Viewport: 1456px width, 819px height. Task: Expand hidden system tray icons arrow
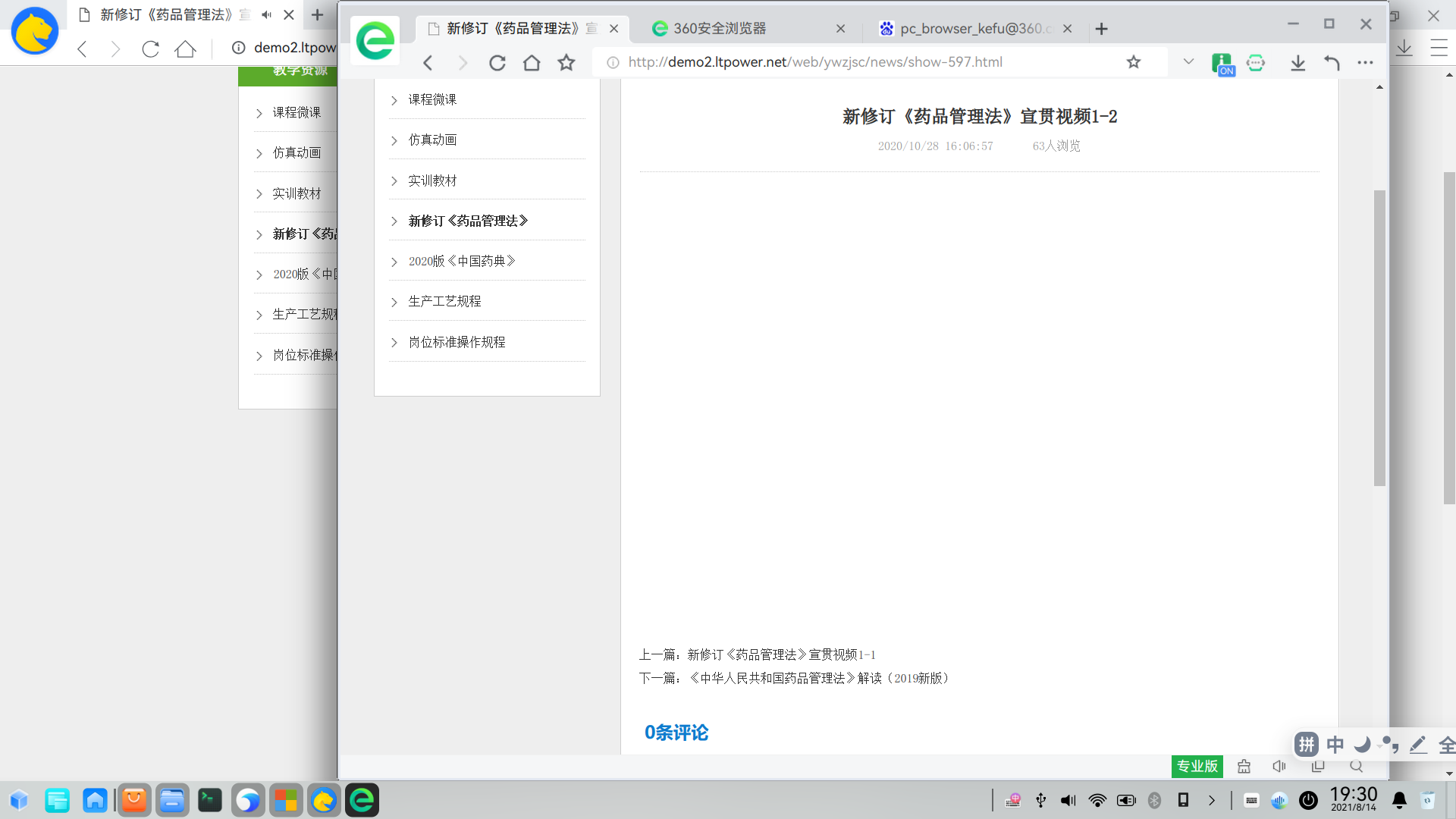[1212, 800]
